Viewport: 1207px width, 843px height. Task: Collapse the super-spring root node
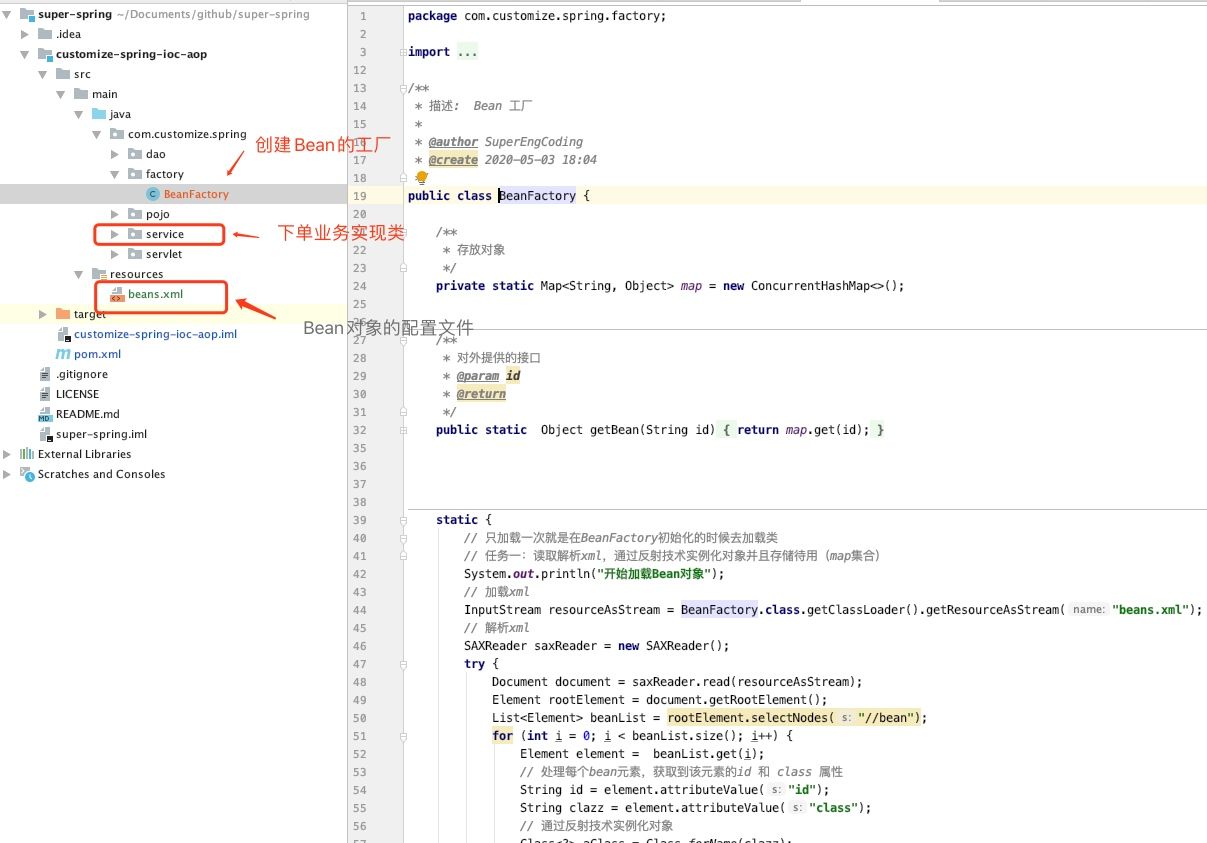coord(8,14)
